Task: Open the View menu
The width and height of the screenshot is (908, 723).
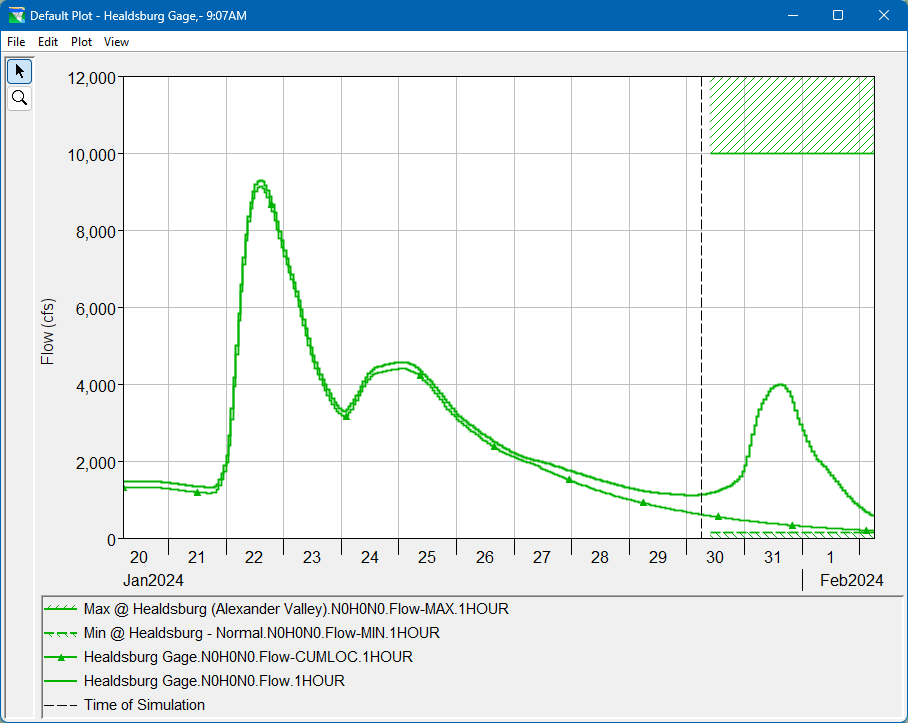Action: pos(116,42)
